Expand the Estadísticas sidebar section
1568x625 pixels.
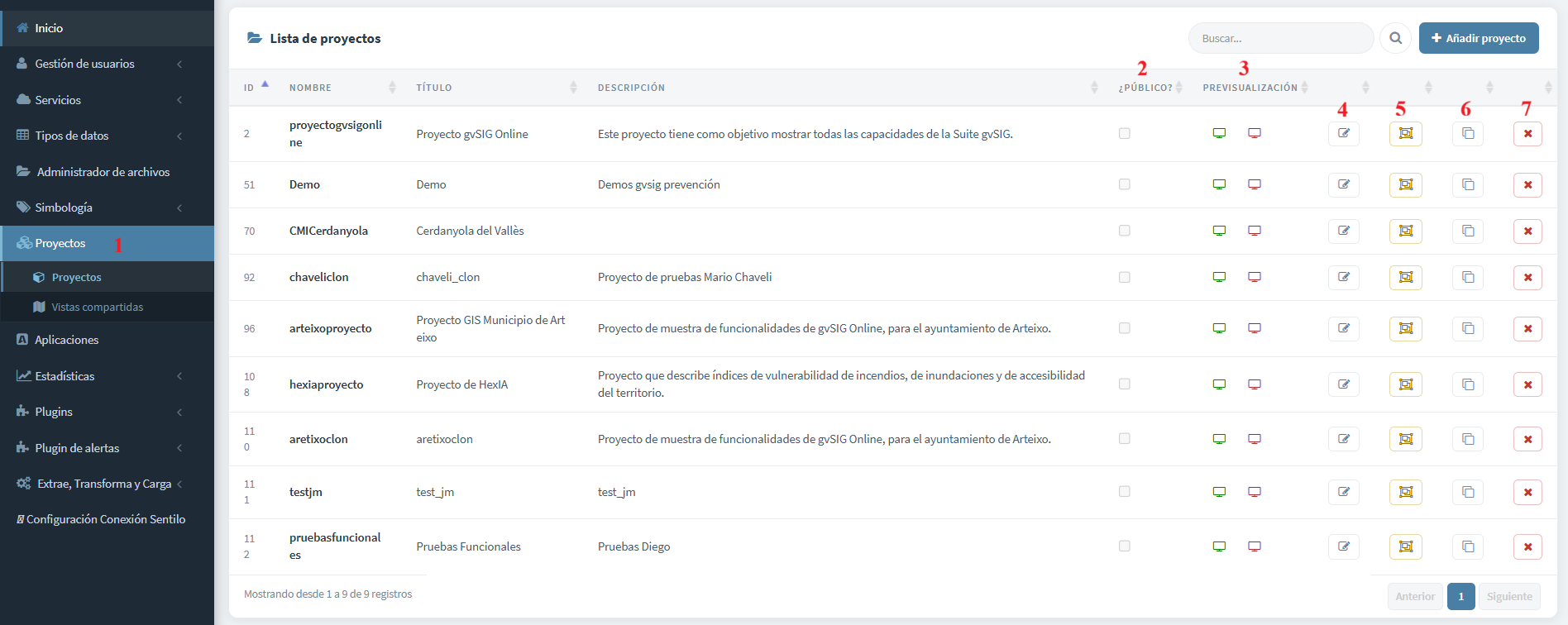107,376
